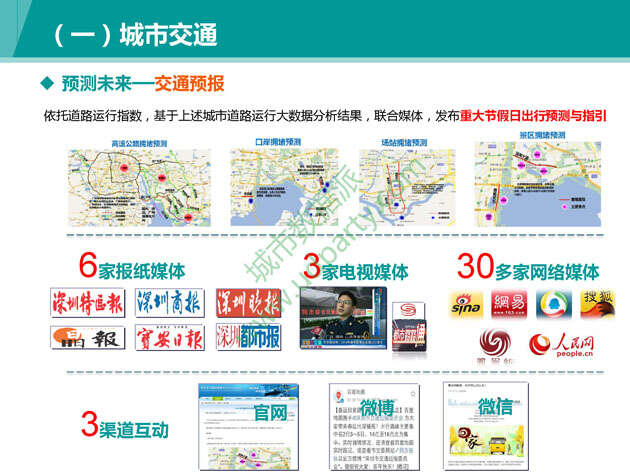
Task: Click the TV news anchor screenshot
Action: click(343, 317)
